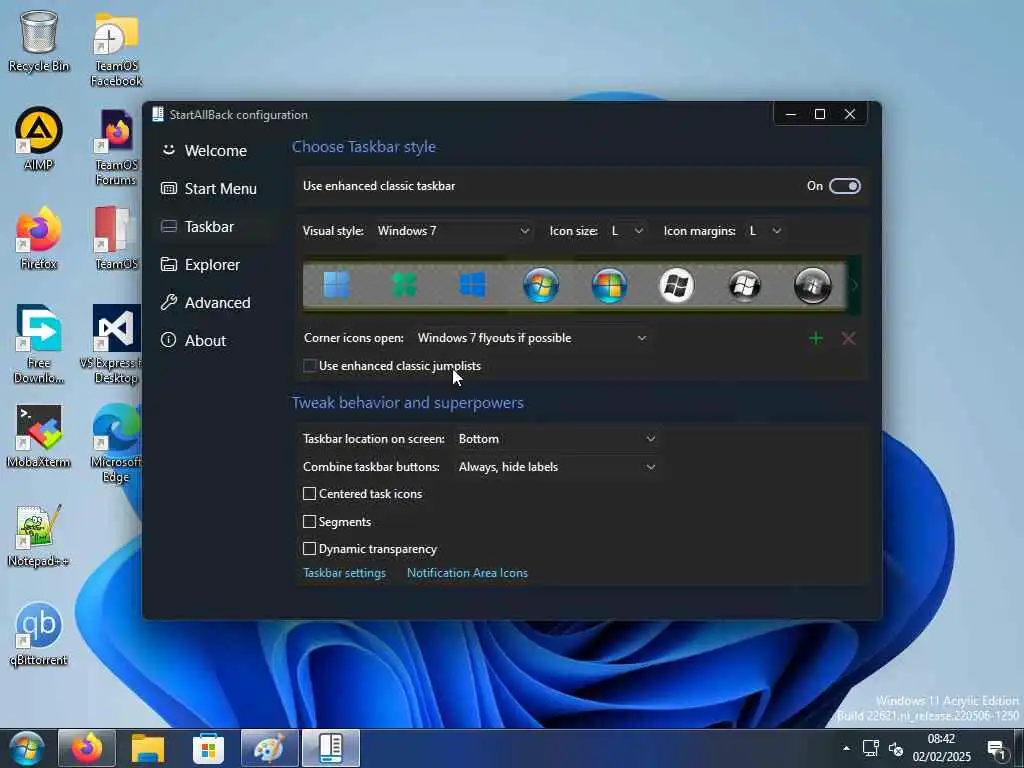Screen dimensions: 1024x768
Task: Pick the flat blue Windows 10 orb
Action: point(473,285)
